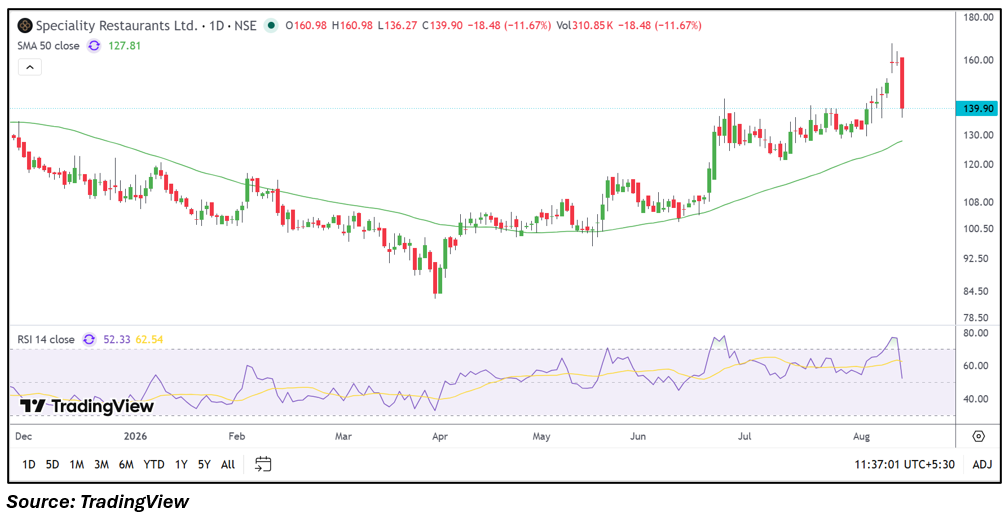1007x521 pixels.
Task: Click the Apr time axis label
Action: click(x=440, y=437)
